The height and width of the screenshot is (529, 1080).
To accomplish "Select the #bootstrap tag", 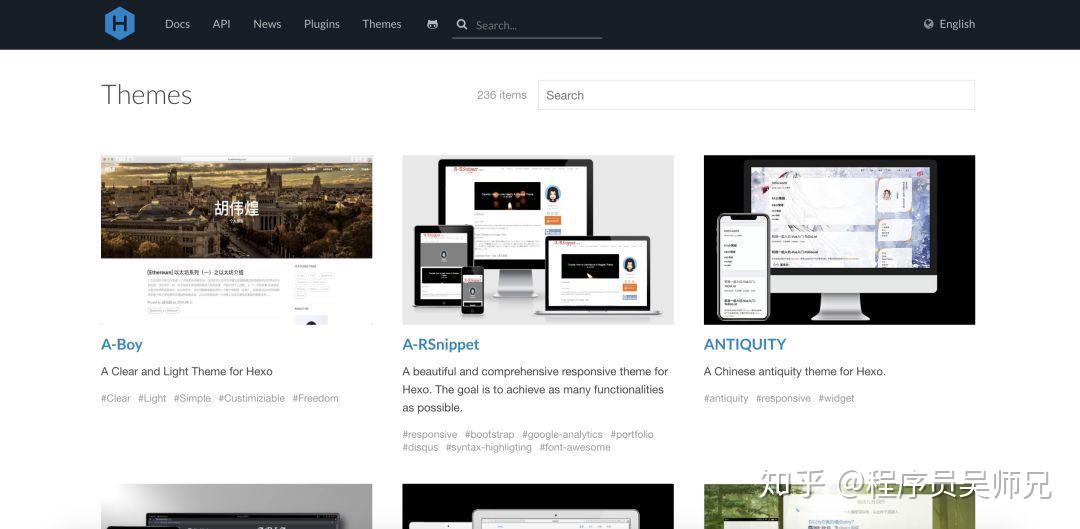I will 490,435.
